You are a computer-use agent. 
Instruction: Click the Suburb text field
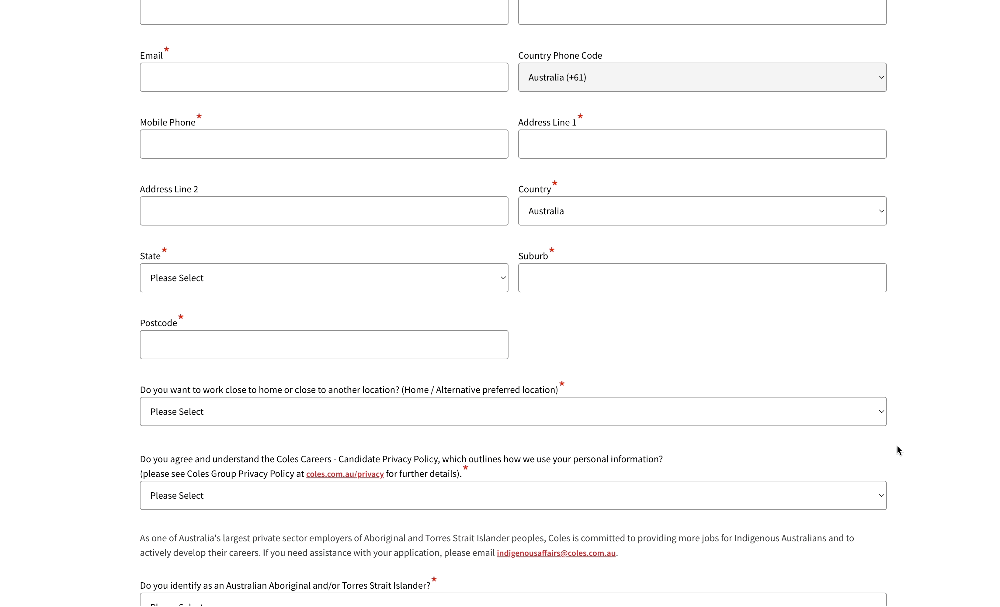pos(702,278)
